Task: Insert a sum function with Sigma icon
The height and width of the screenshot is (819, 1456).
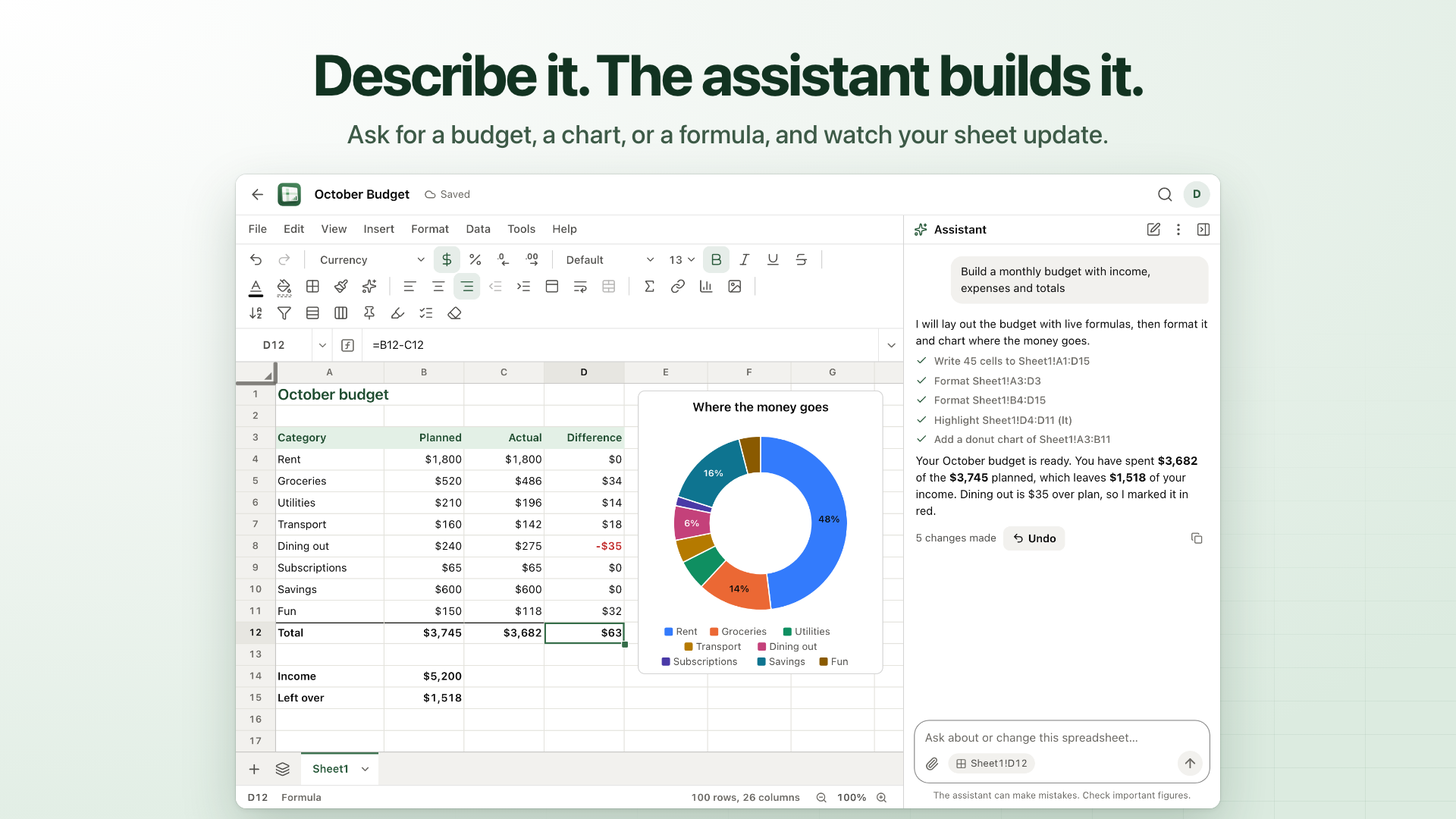Action: click(649, 287)
